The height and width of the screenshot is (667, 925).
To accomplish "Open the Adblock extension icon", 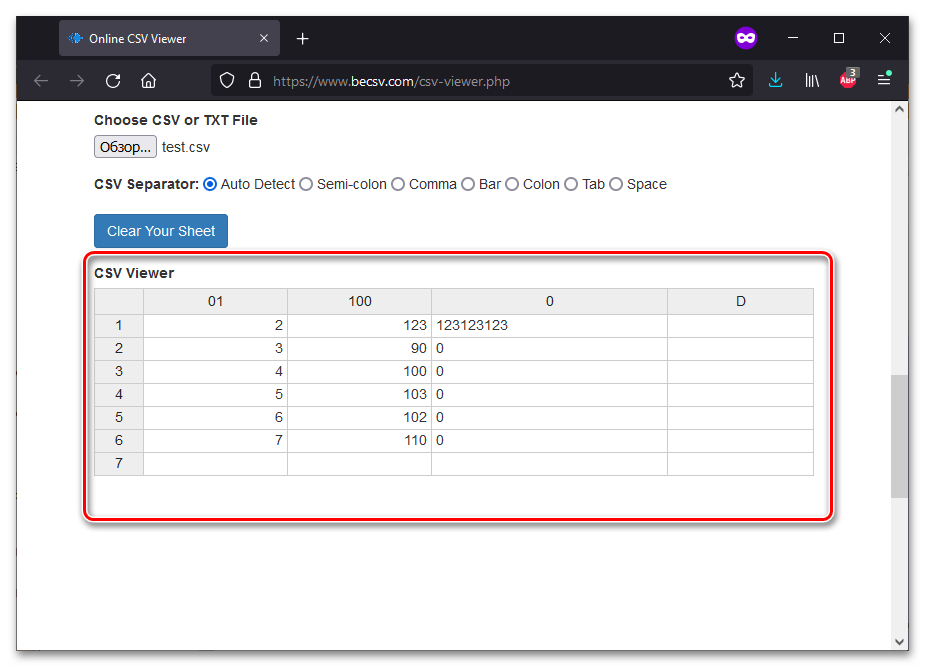I will coord(848,80).
